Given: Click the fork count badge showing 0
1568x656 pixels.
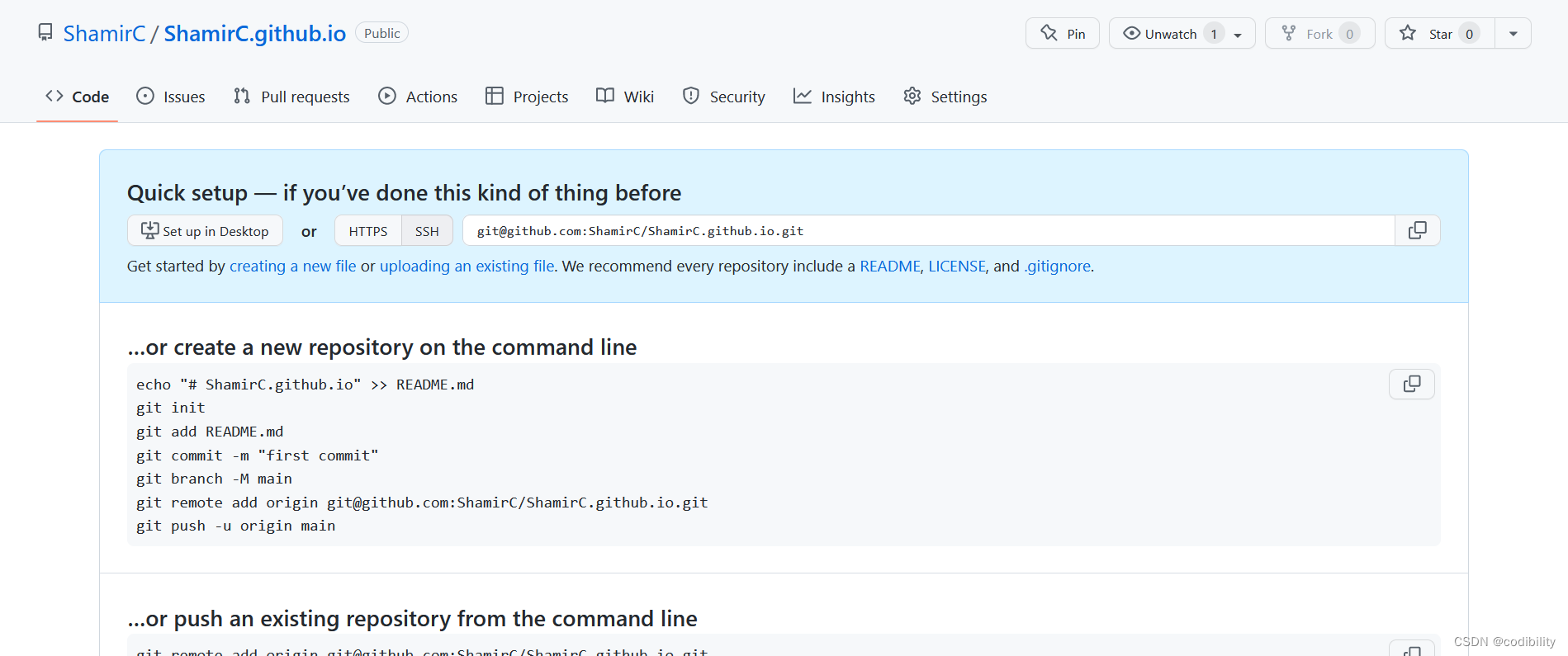Looking at the screenshot, I should [x=1349, y=34].
